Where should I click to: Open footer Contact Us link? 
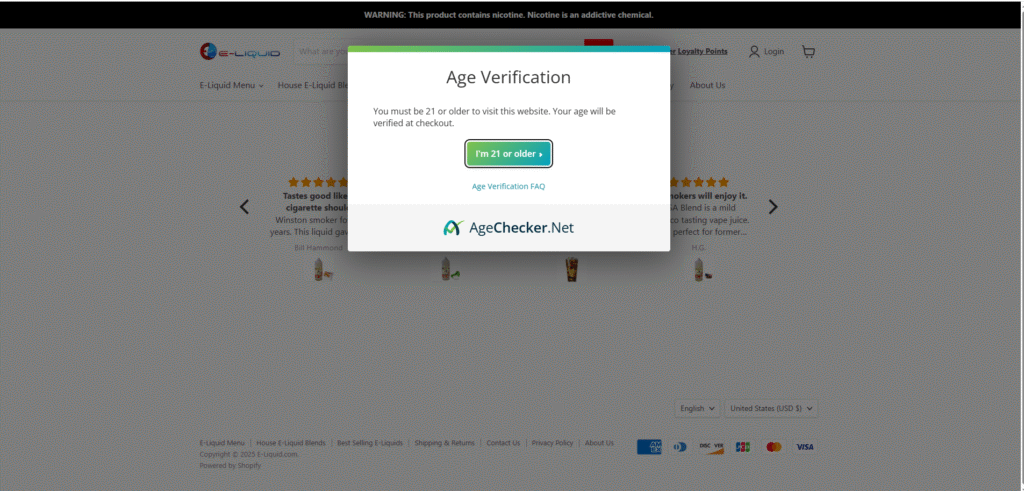[503, 443]
